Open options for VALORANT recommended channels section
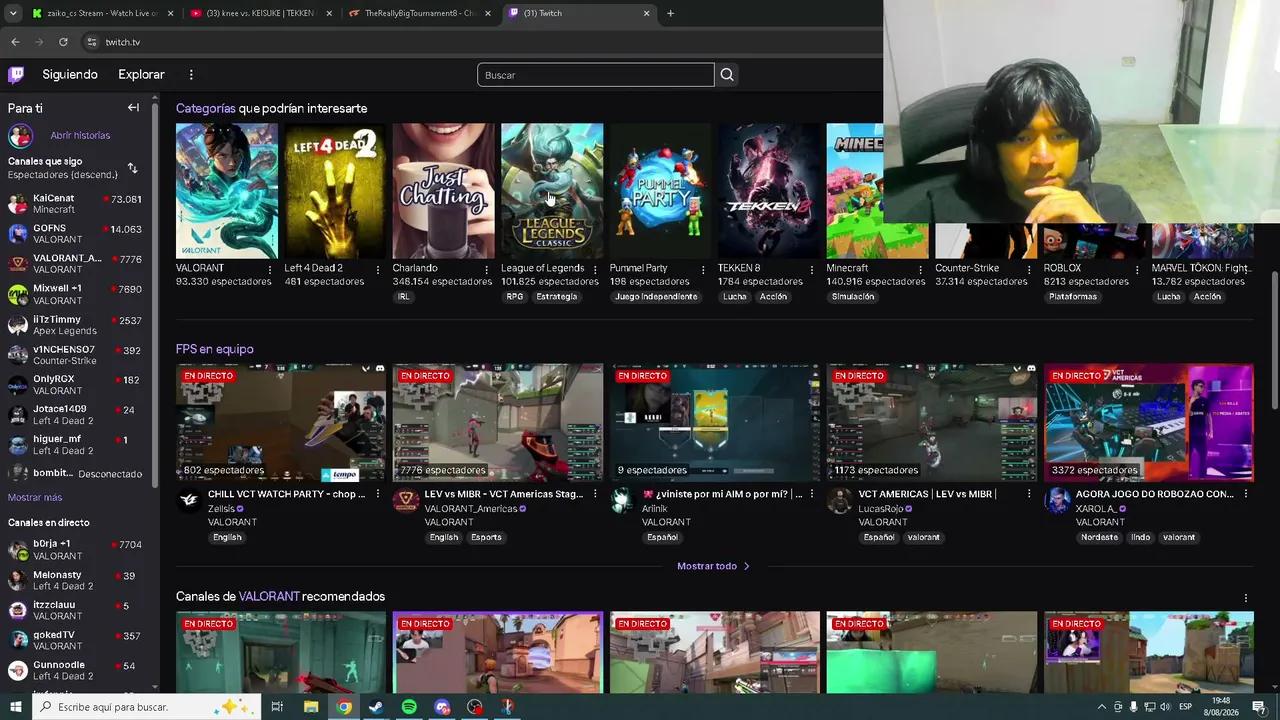 (1246, 598)
